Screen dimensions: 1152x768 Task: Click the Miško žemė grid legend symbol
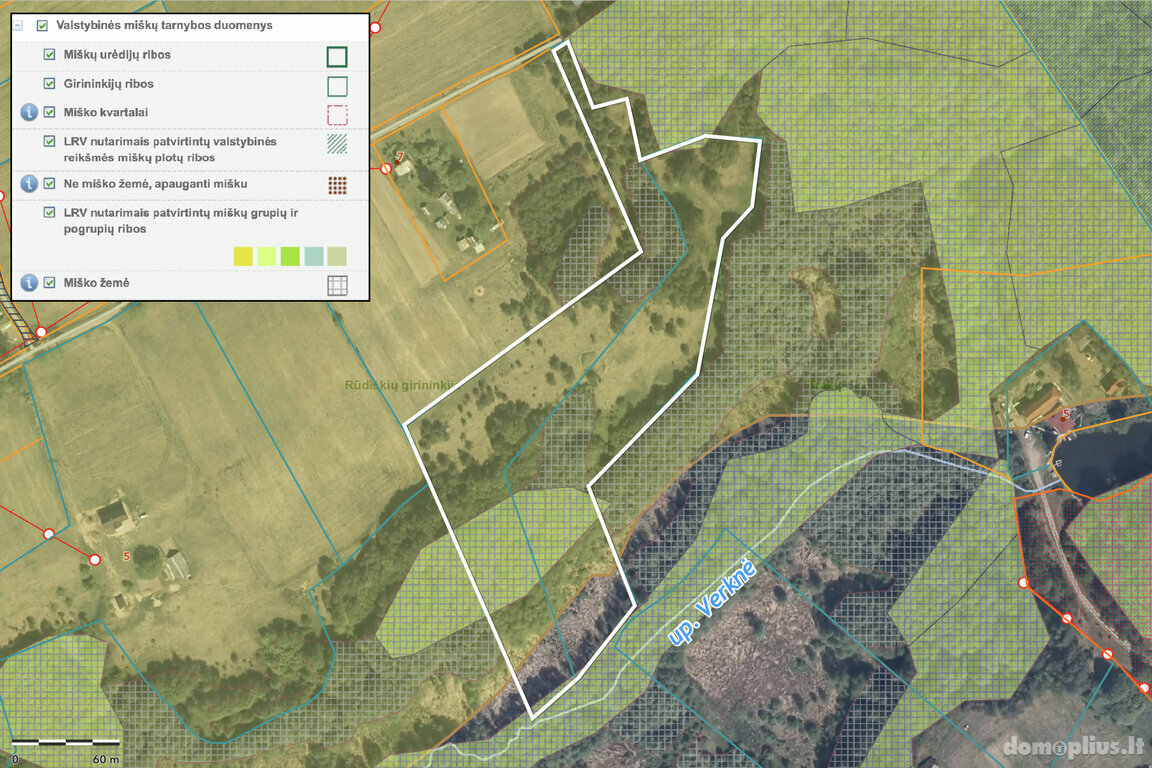pyautogui.click(x=337, y=285)
